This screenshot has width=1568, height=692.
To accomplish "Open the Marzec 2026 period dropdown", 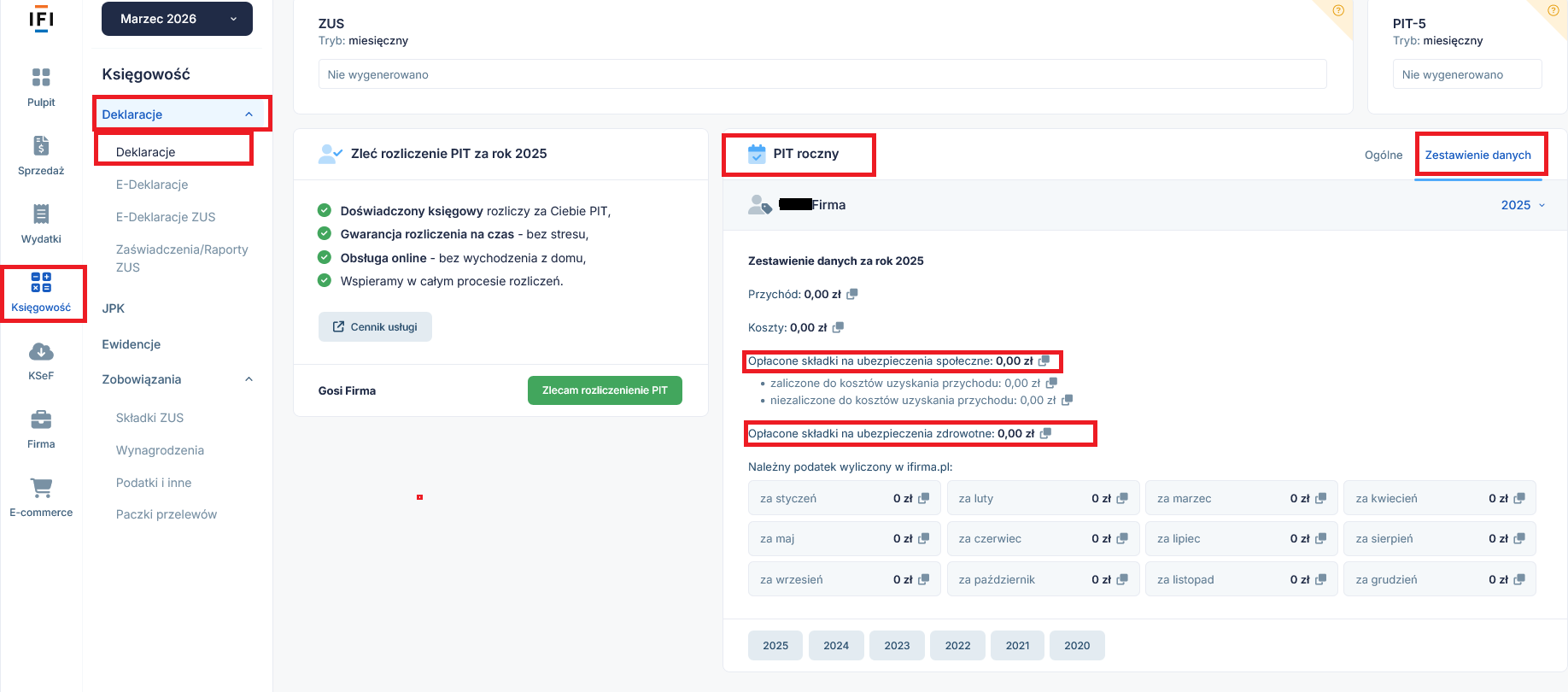I will coord(177,19).
